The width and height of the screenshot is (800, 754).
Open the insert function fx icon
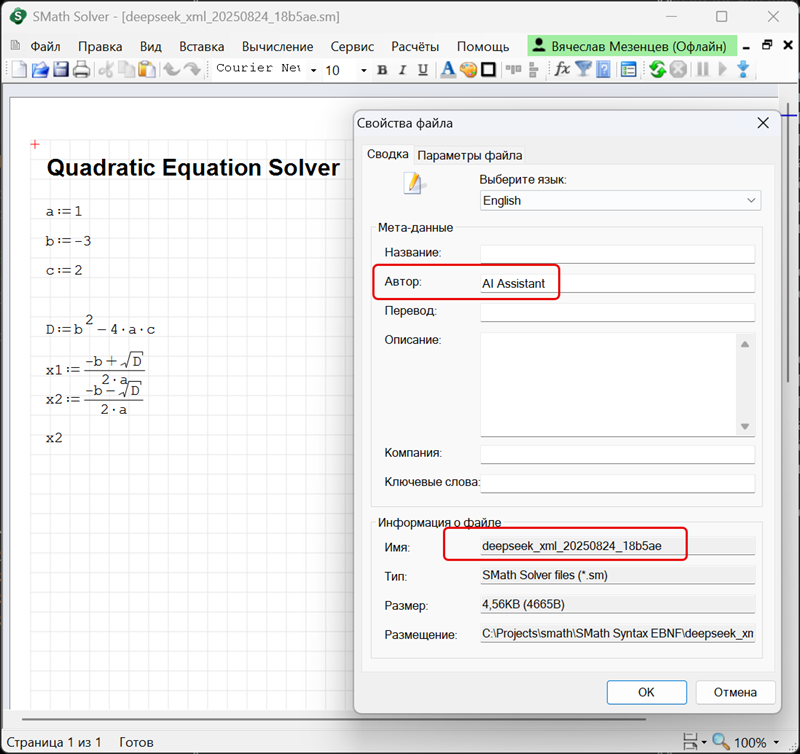(x=563, y=69)
